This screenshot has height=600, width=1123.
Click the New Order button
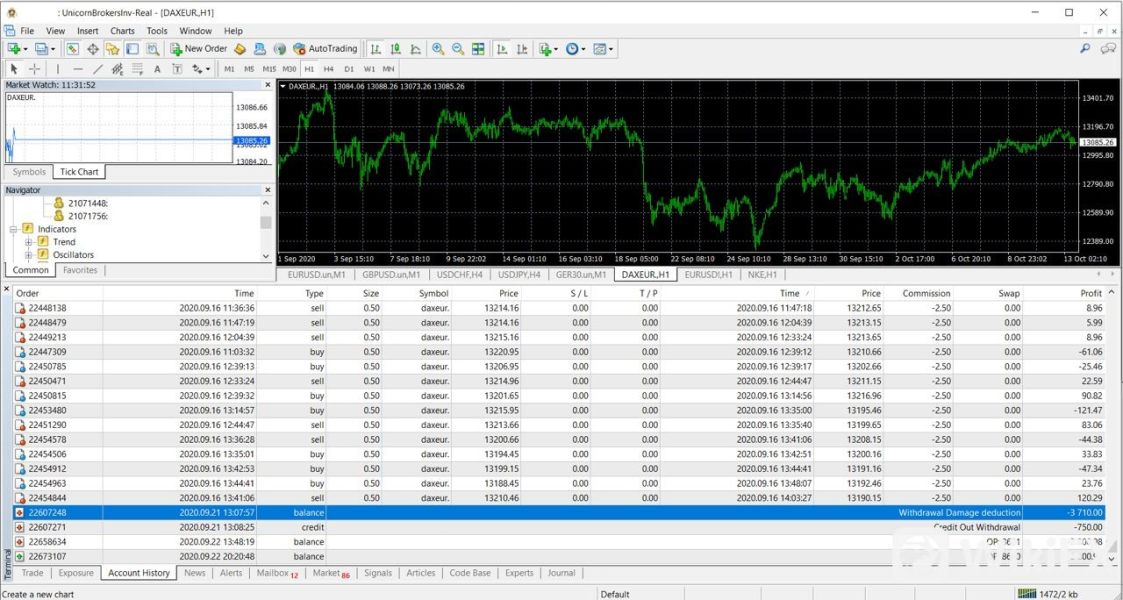[198, 49]
